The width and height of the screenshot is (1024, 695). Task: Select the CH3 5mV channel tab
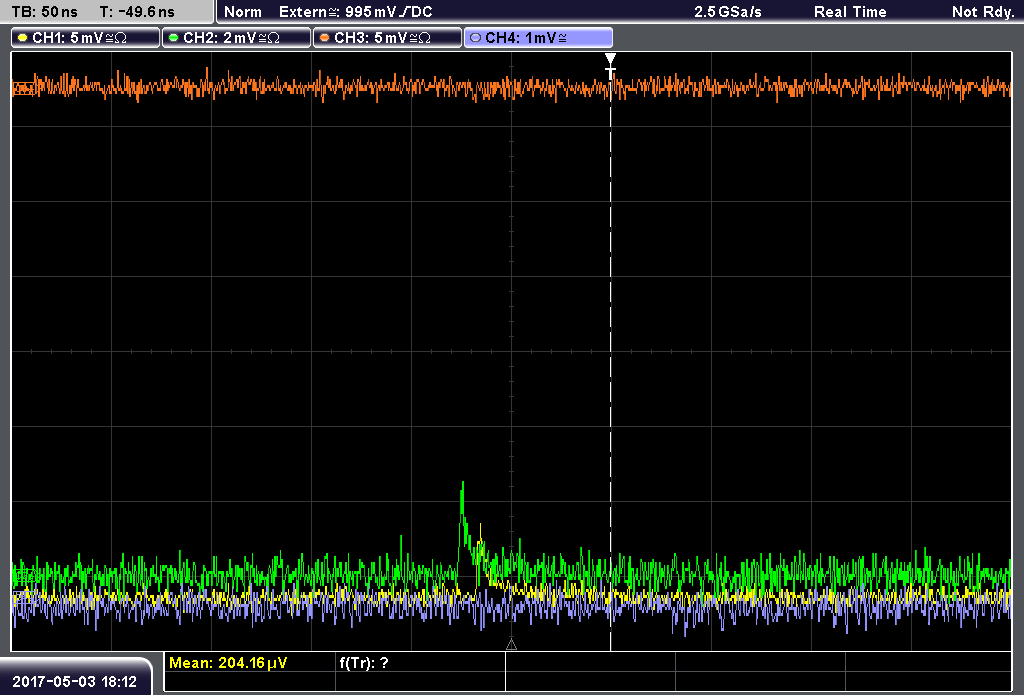pos(387,38)
